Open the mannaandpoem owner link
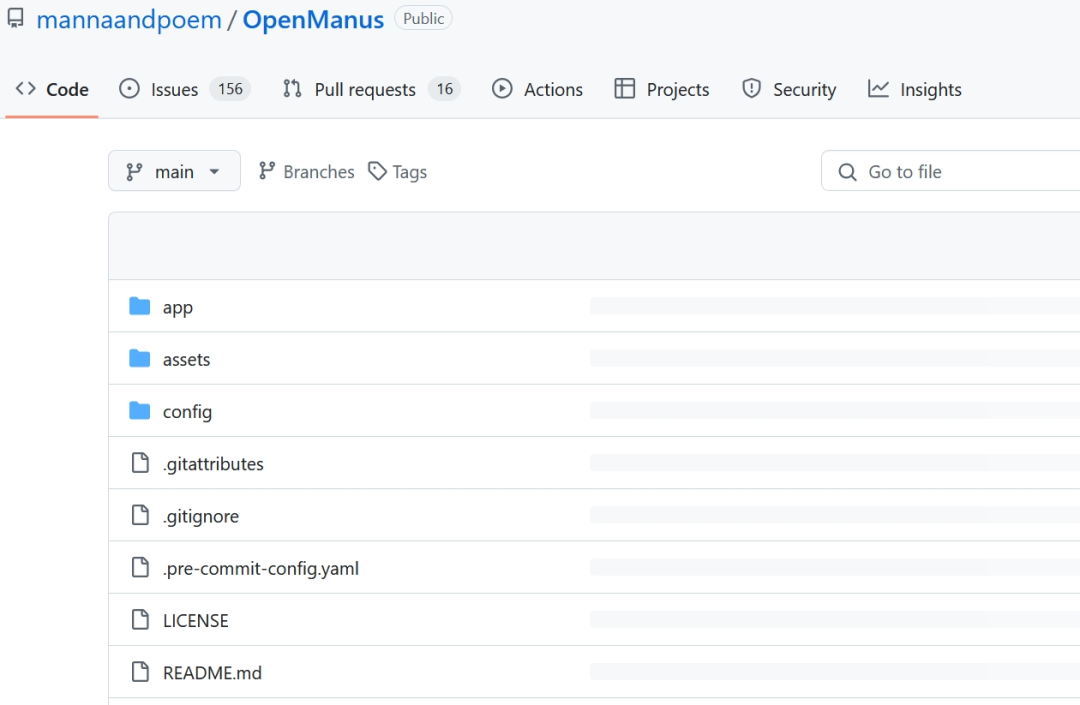Screen dimensions: 1080x705 129,20
